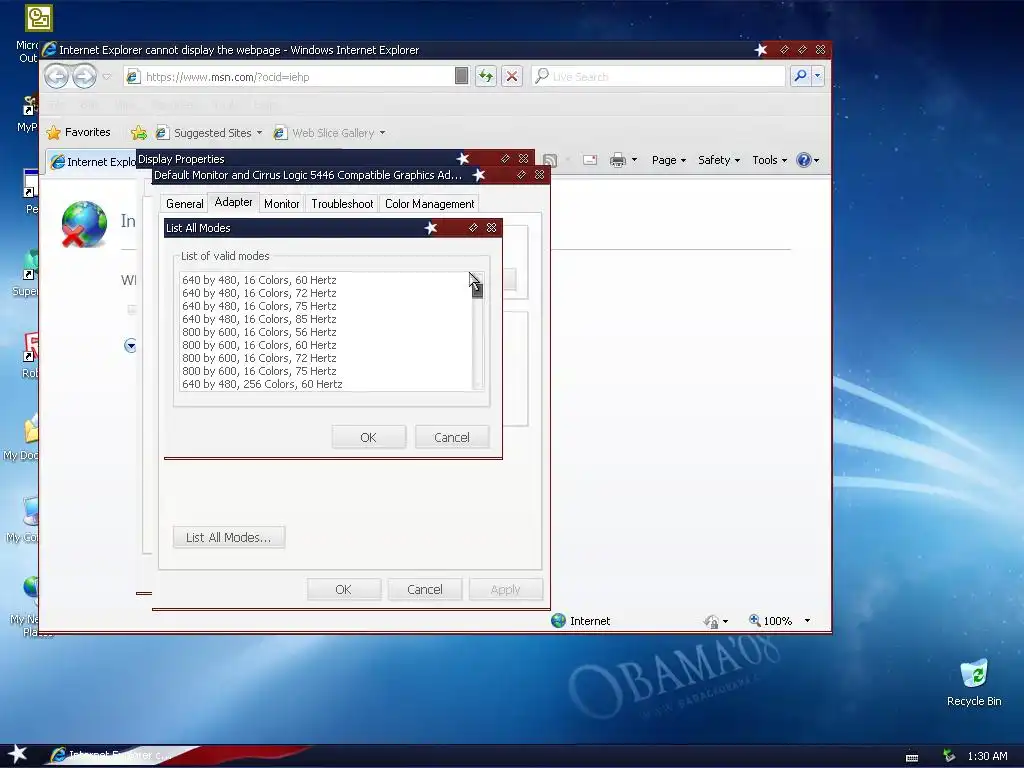Click the star icon in List All Modes title bar
Image resolution: width=1024 pixels, height=768 pixels.
pos(431,227)
